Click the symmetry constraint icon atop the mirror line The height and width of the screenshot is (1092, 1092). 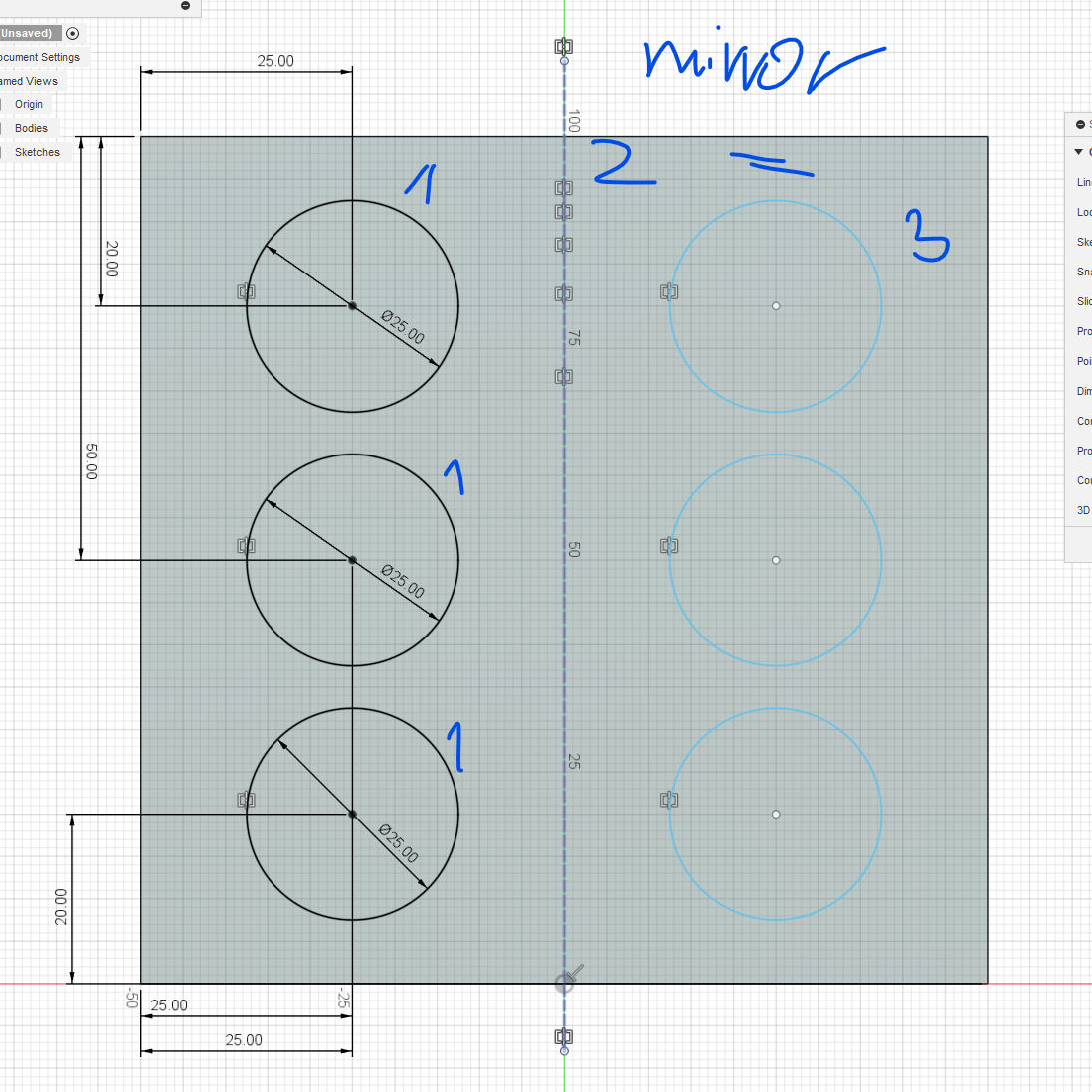tap(564, 46)
